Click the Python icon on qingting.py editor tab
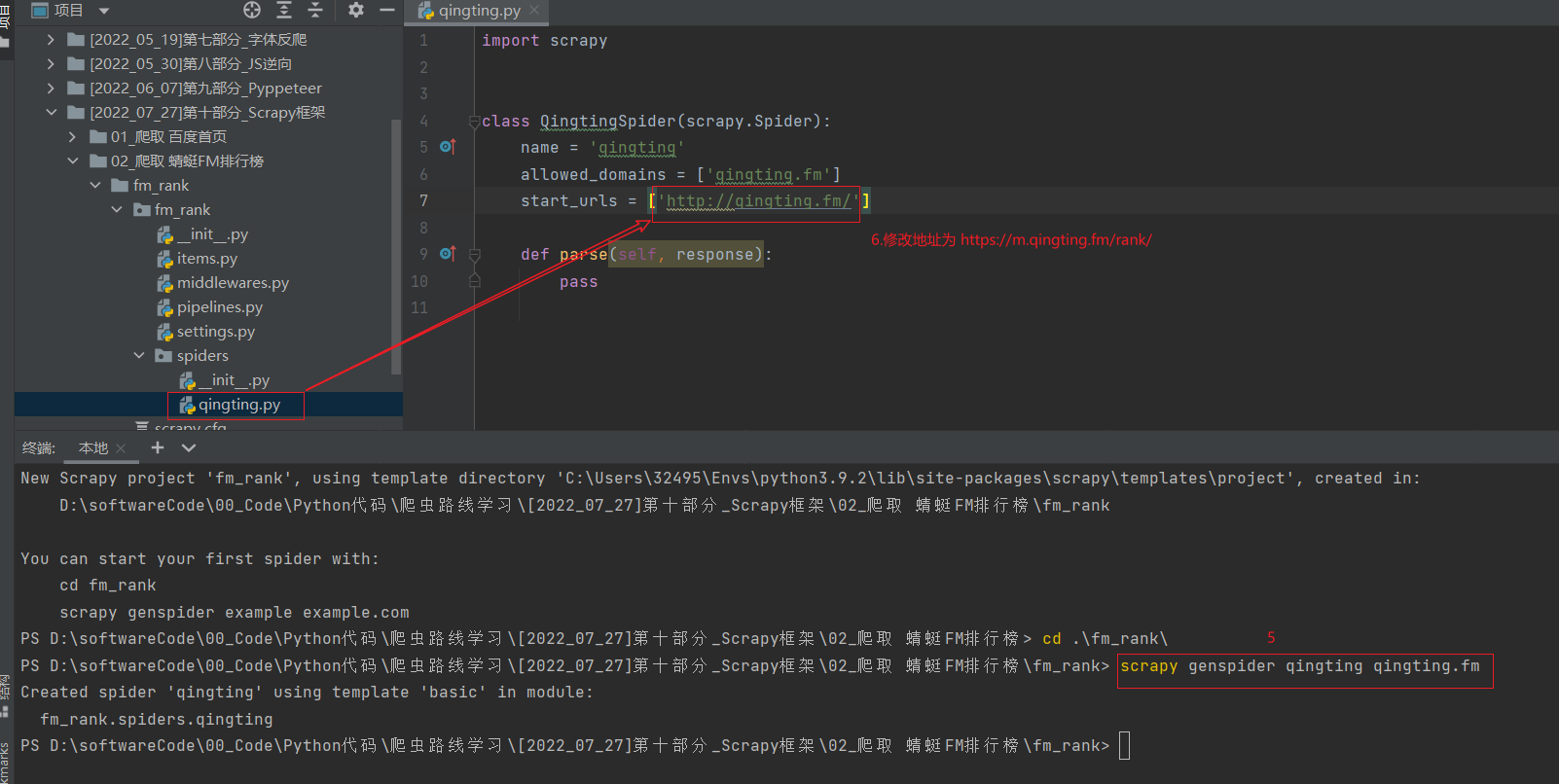 426,11
